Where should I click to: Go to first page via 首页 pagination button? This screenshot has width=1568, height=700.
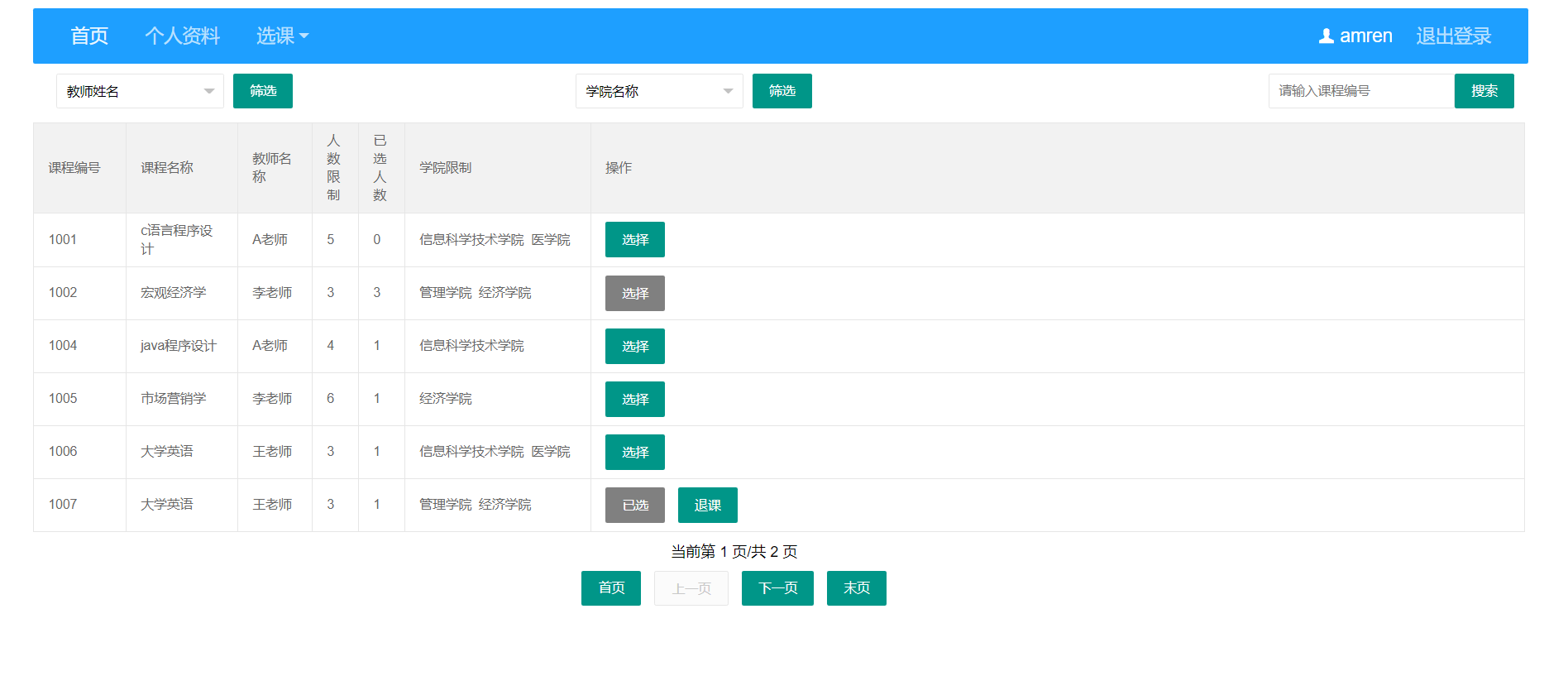611,588
